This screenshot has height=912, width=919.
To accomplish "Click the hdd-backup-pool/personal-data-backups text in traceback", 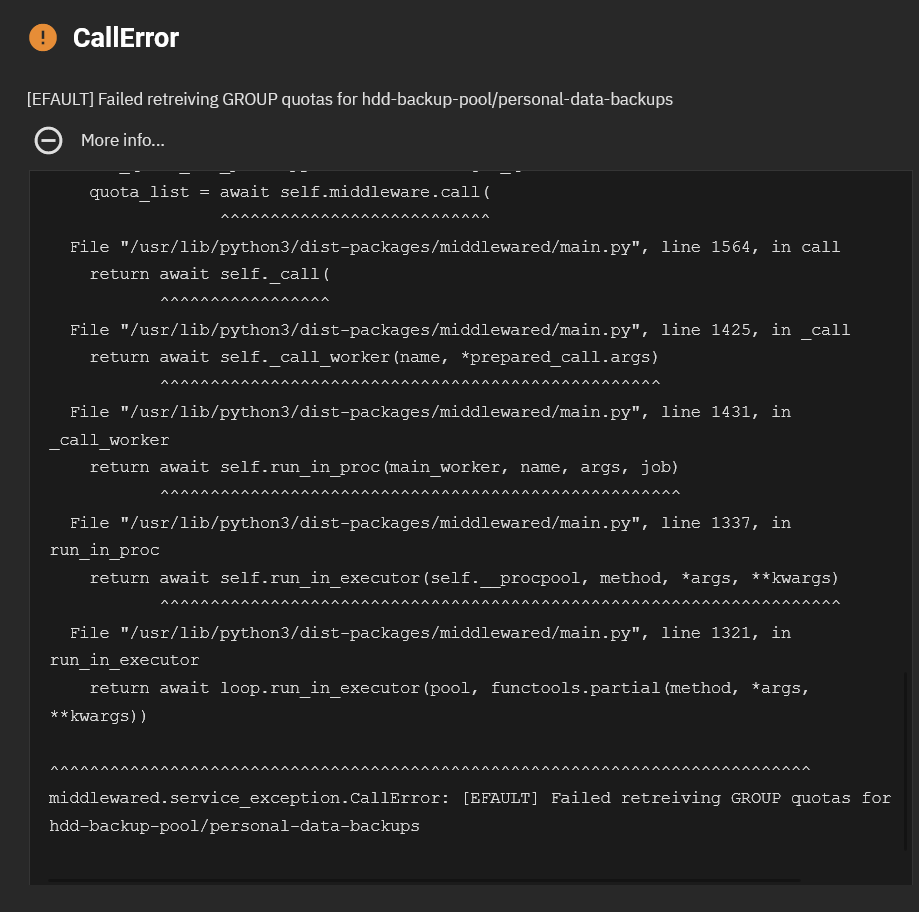I will click(234, 826).
